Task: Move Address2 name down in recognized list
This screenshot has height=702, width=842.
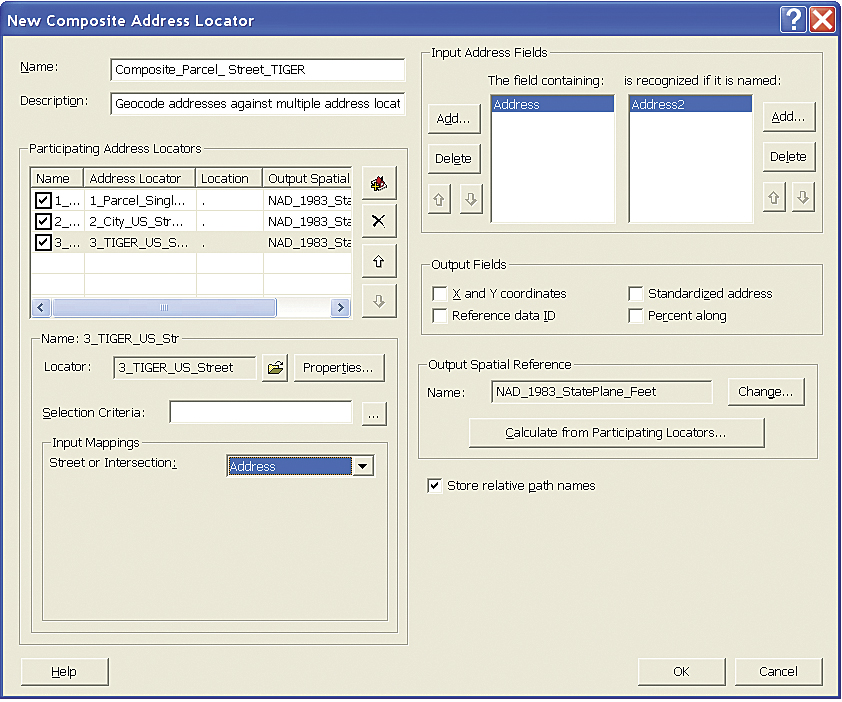Action: point(803,198)
